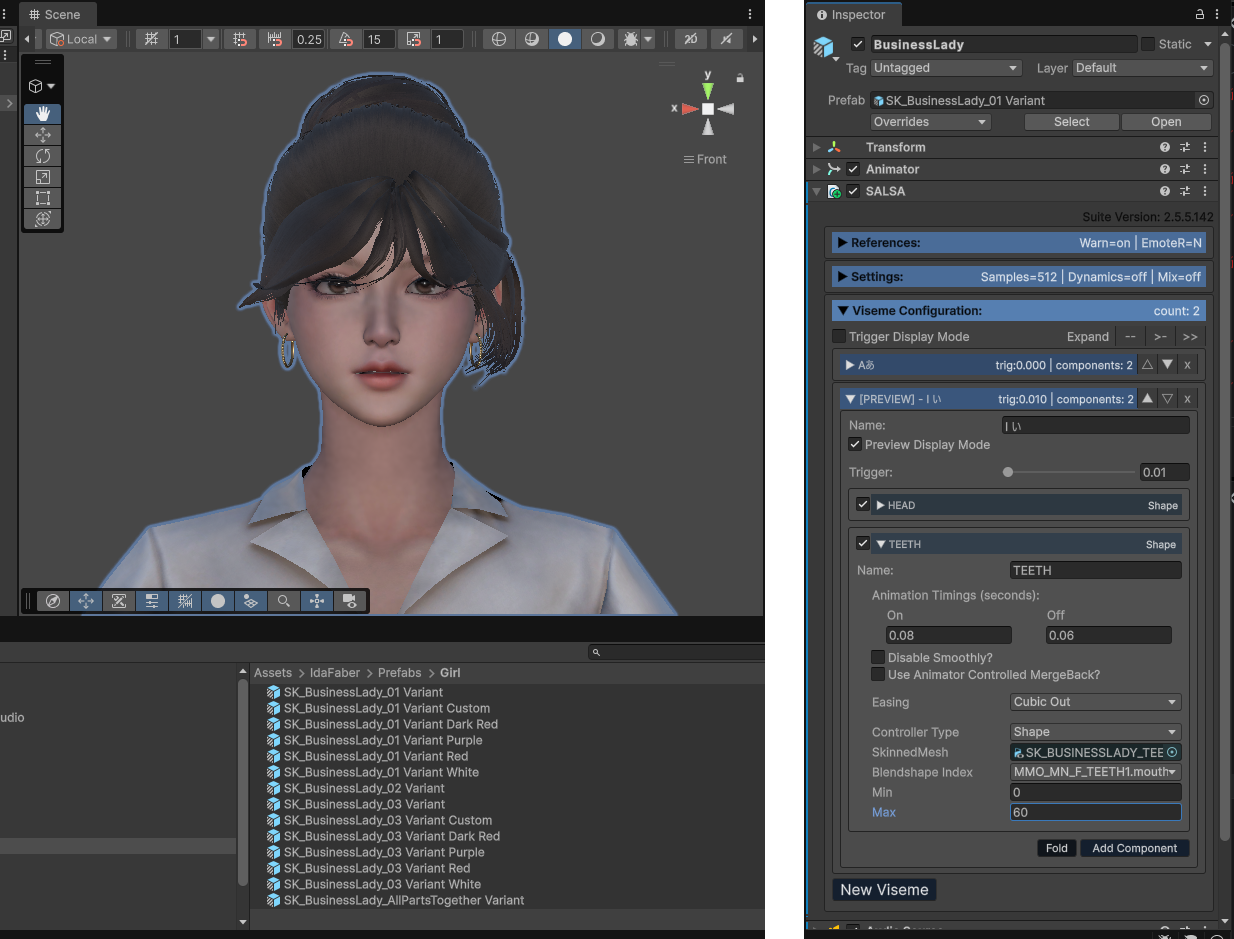Toggle Preview Display Mode checkbox

[x=855, y=444]
